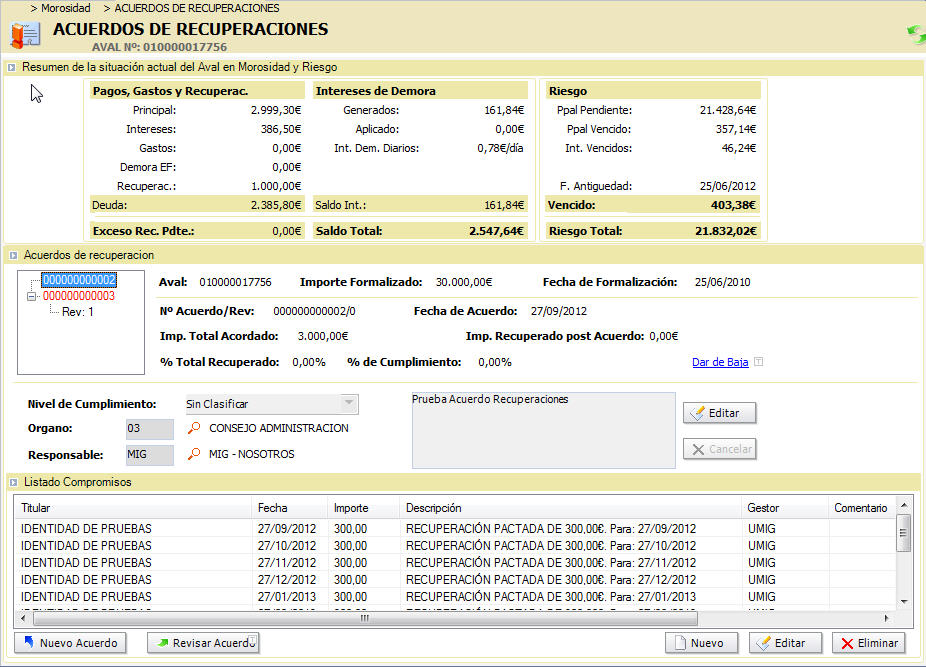Click the MIG - NOSOTROS responsable text
The height and width of the screenshot is (667, 926).
252,454
